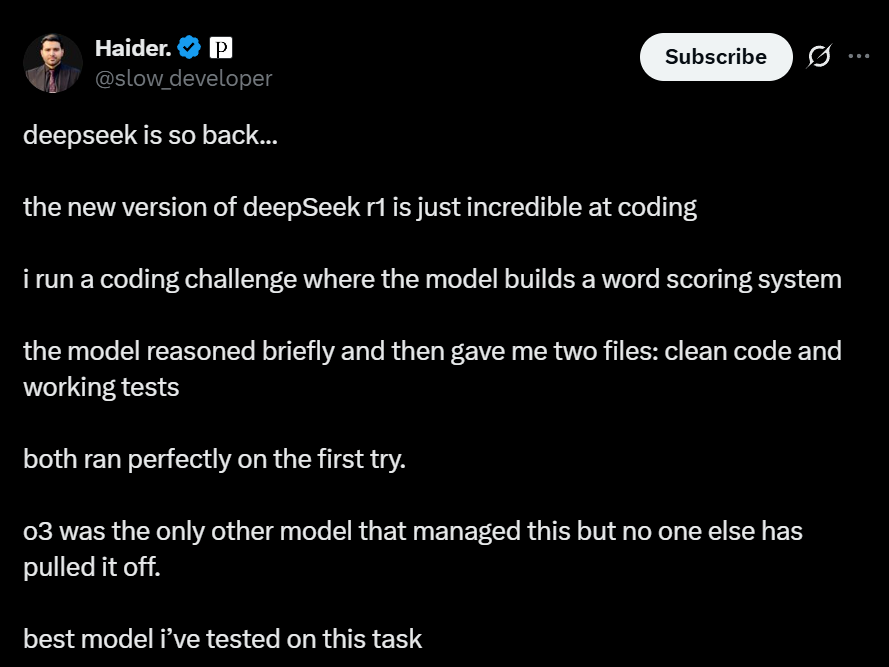Click the words "deepSeek r1" in the post
This screenshot has width=889, height=667.
click(x=314, y=208)
